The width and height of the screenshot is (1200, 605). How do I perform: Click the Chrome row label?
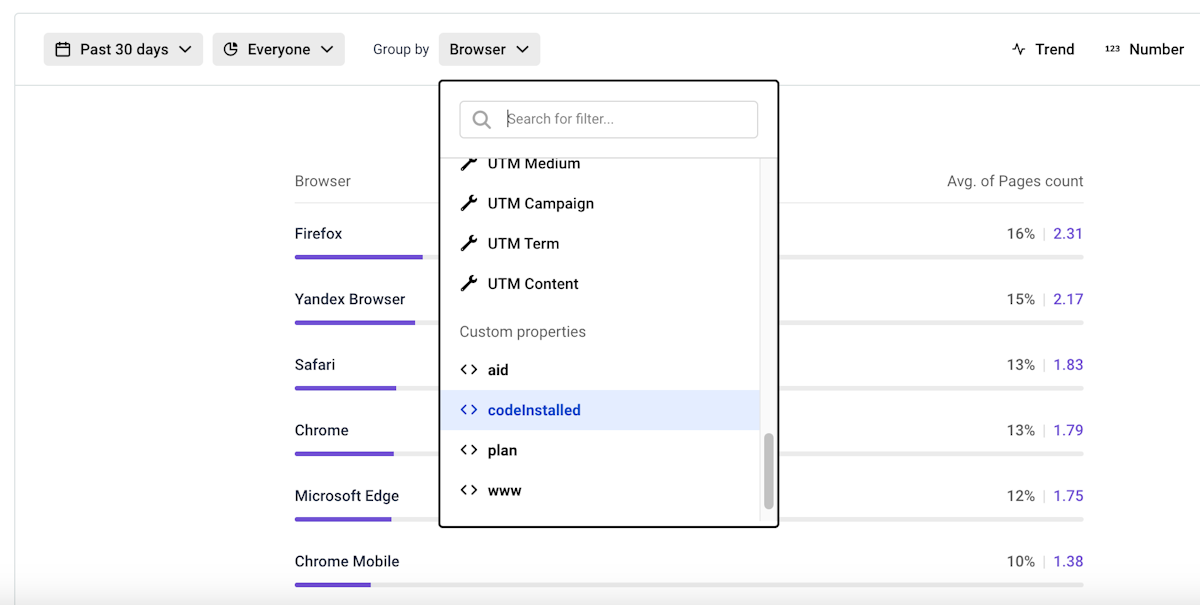click(322, 430)
